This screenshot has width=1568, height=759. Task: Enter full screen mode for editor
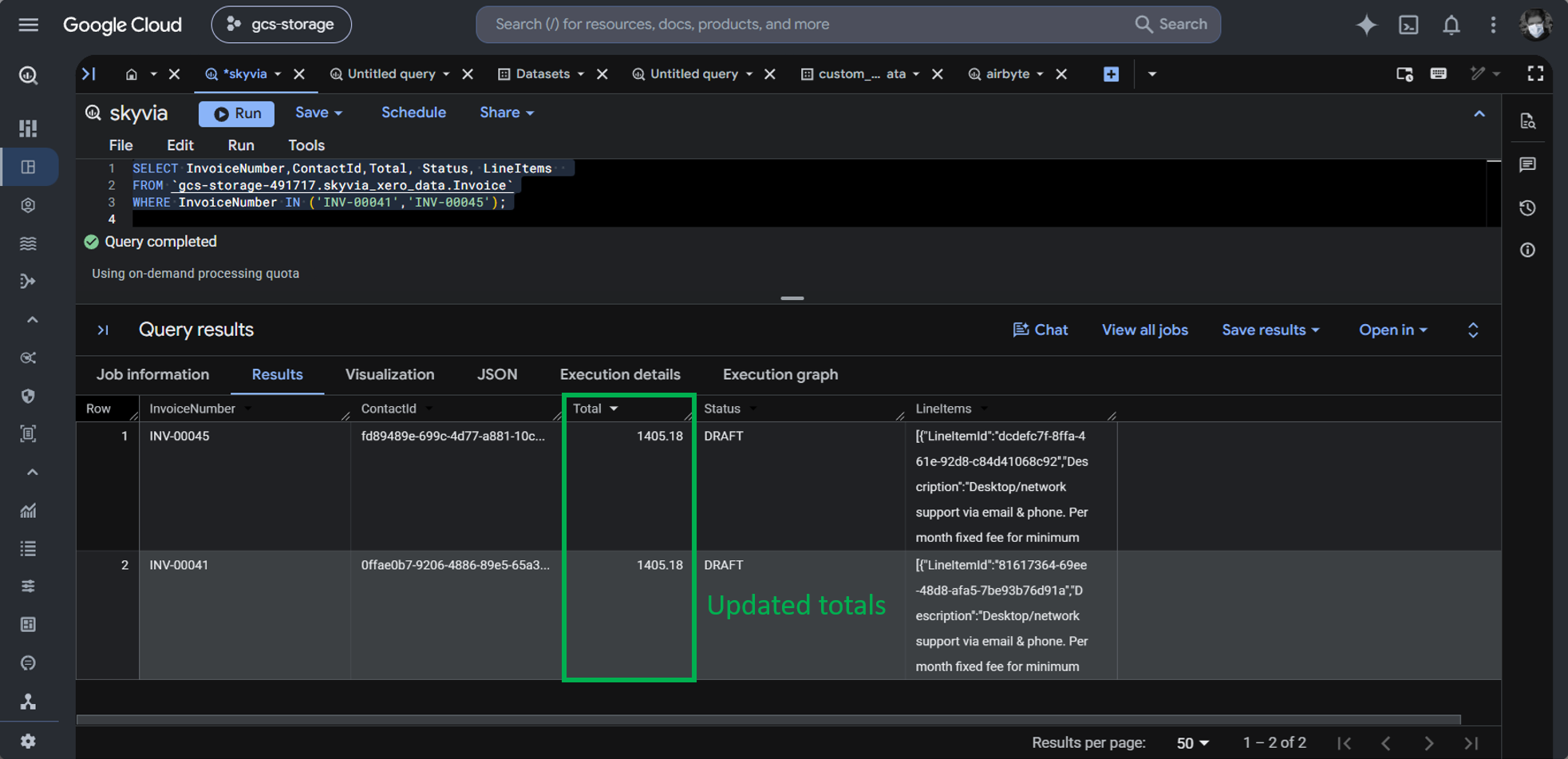pyautogui.click(x=1535, y=74)
